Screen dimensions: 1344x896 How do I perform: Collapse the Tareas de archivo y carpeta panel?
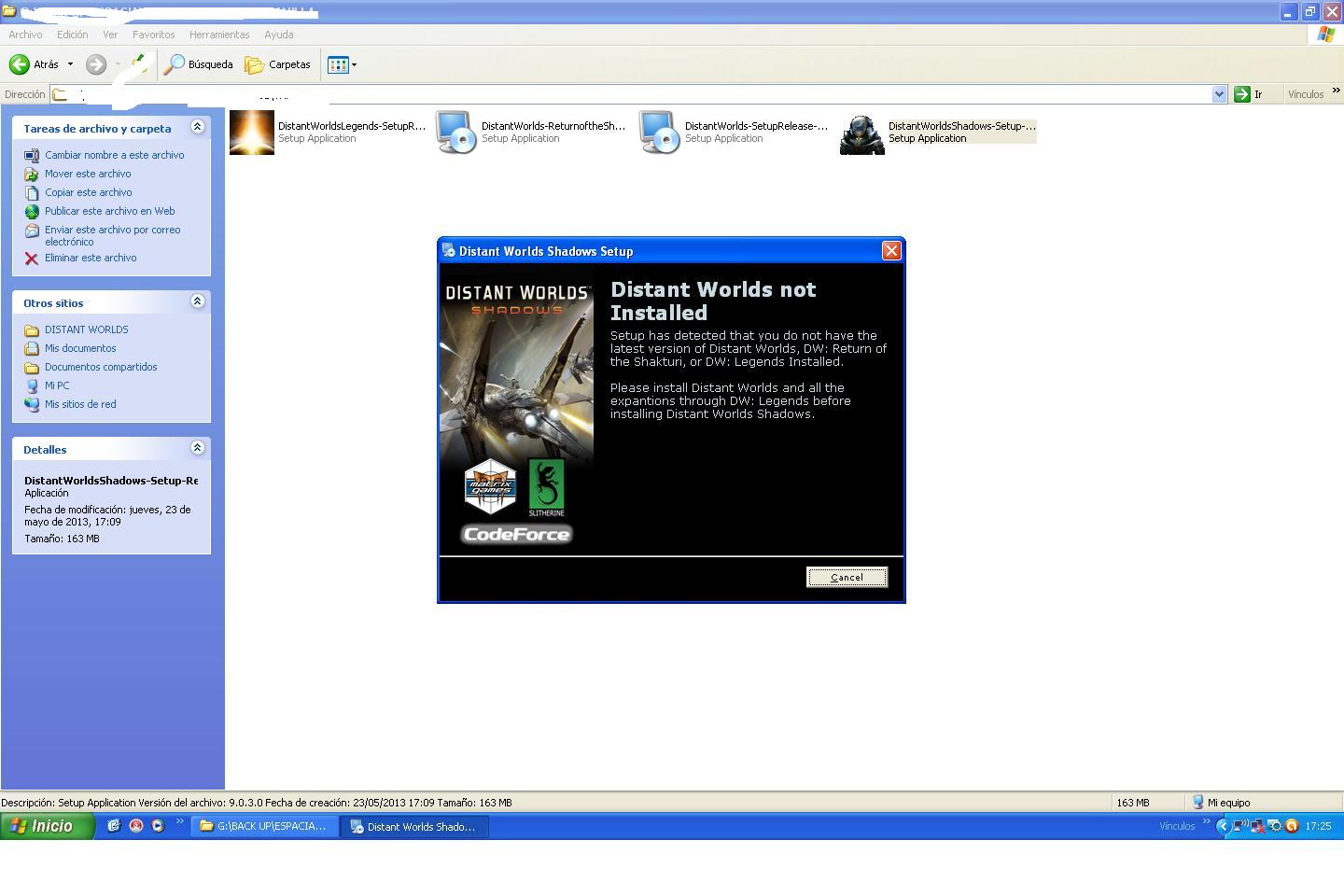click(197, 127)
